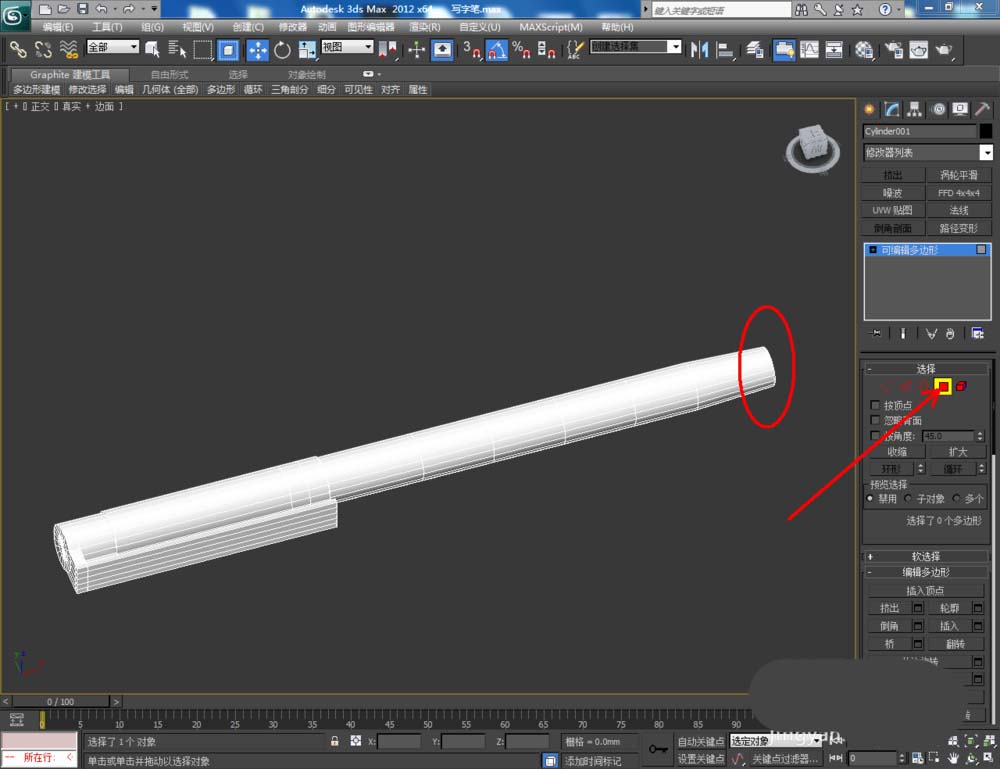The image size is (1000, 769).
Task: Click Configure Modifier Sets icon
Action: [977, 333]
